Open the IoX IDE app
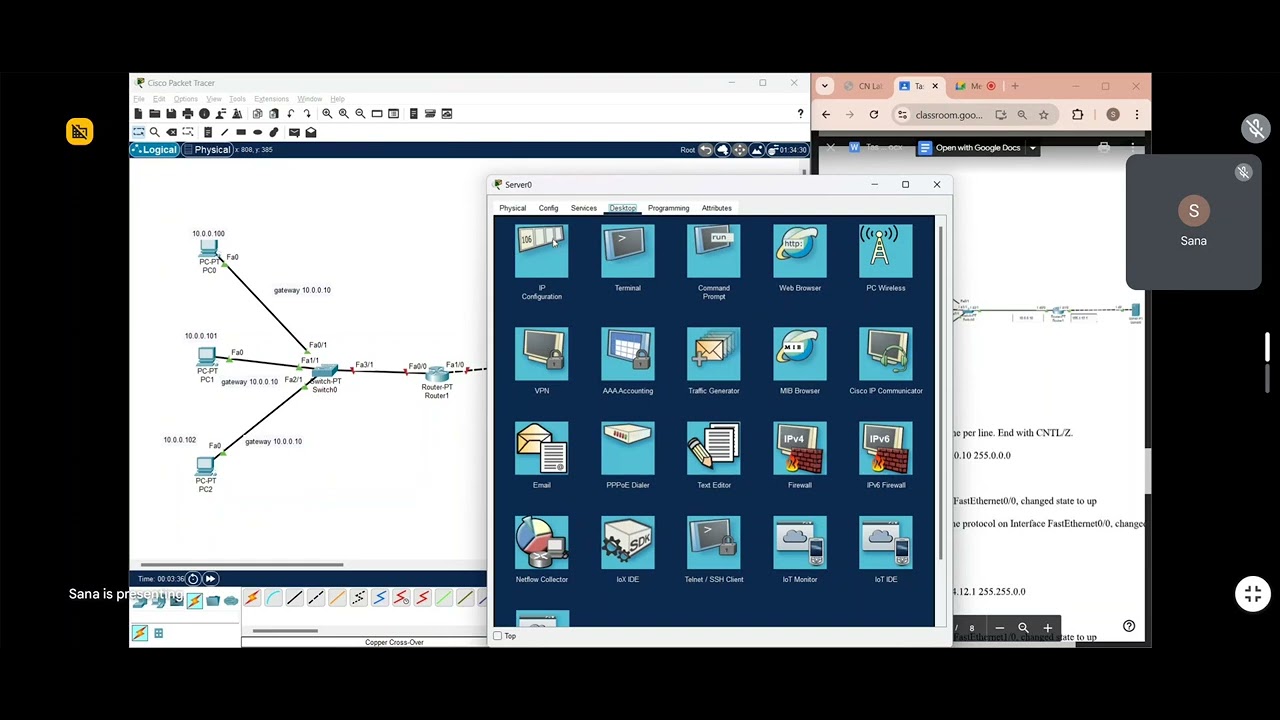Screen dimensions: 1280x720 (627, 543)
